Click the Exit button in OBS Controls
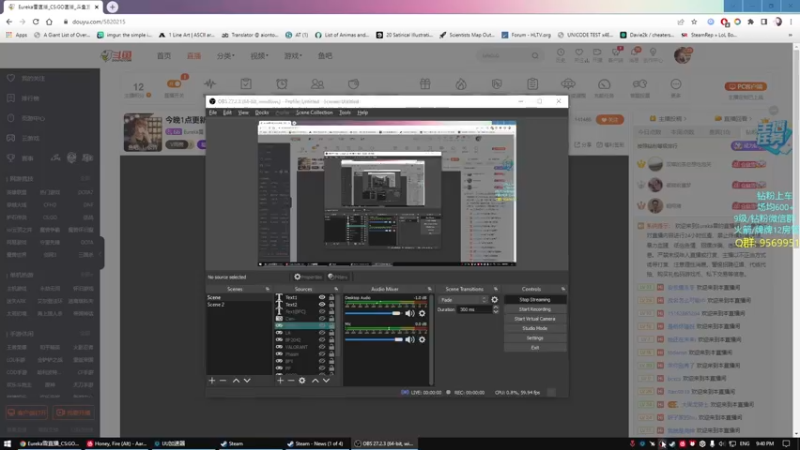Screen dimensions: 800x450 (535, 348)
